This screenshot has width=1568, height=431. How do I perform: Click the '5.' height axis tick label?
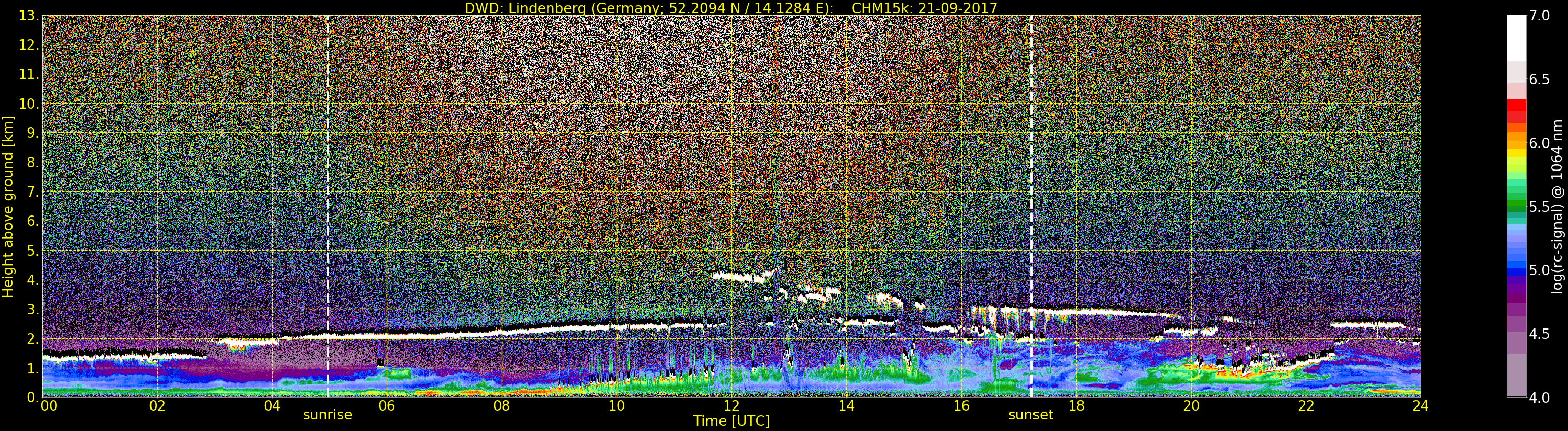[32, 251]
